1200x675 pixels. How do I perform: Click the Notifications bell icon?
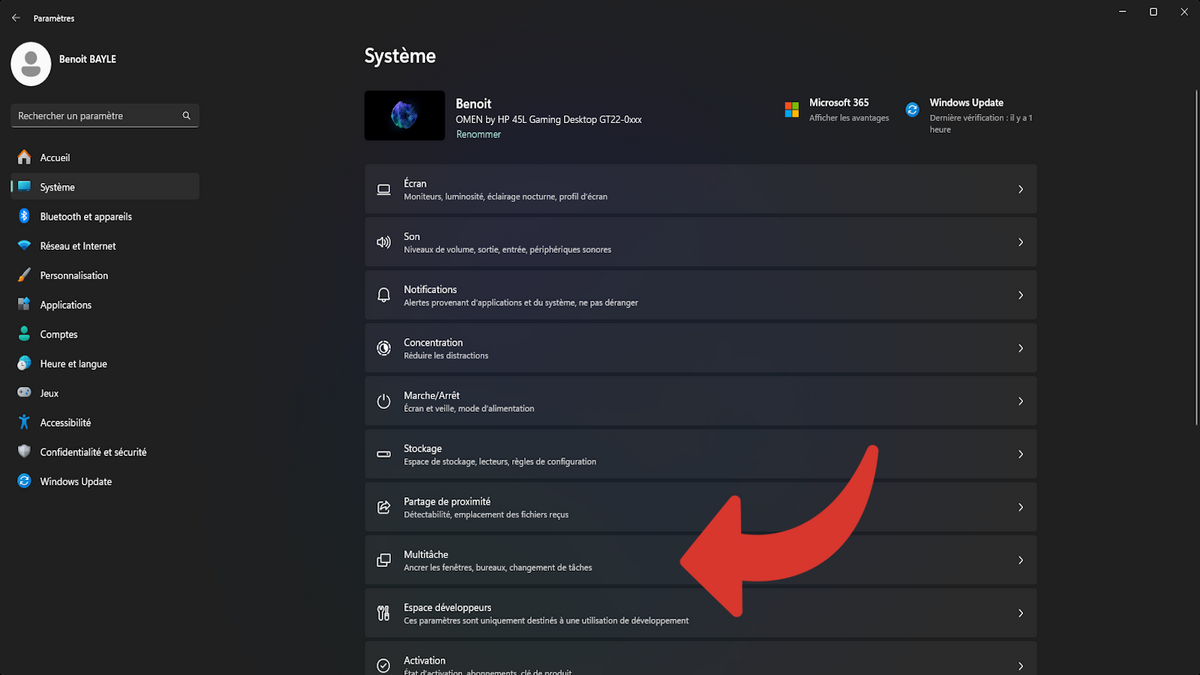(x=383, y=296)
